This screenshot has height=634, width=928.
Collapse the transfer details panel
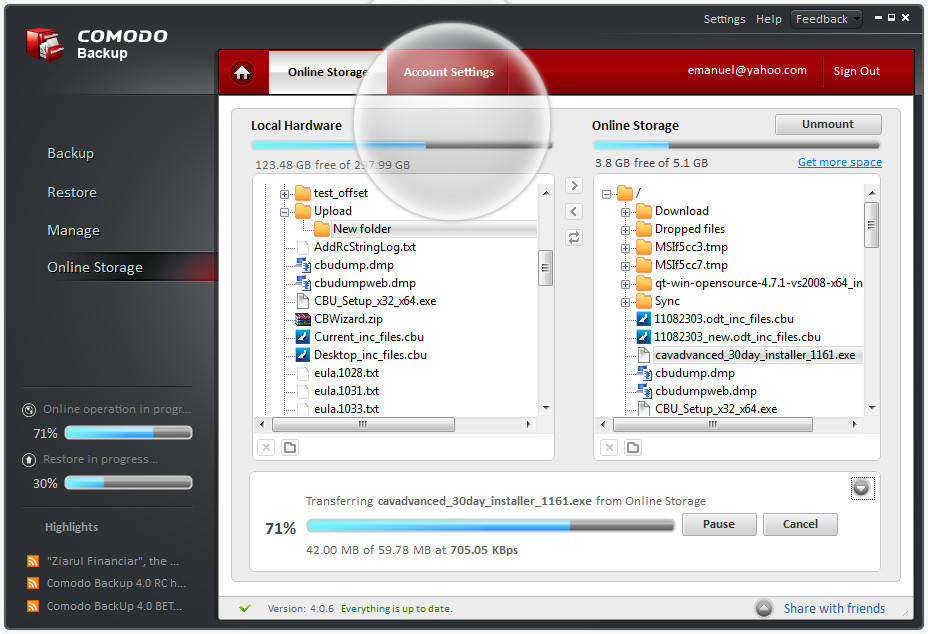click(x=862, y=488)
